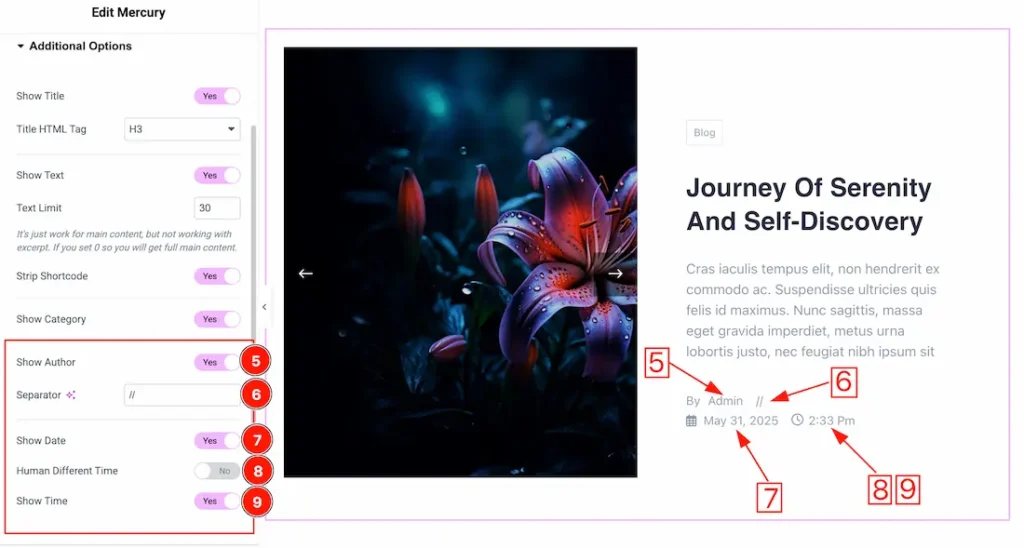1024x548 pixels.
Task: Disable the Strip Shortcode toggle
Action: (217, 276)
